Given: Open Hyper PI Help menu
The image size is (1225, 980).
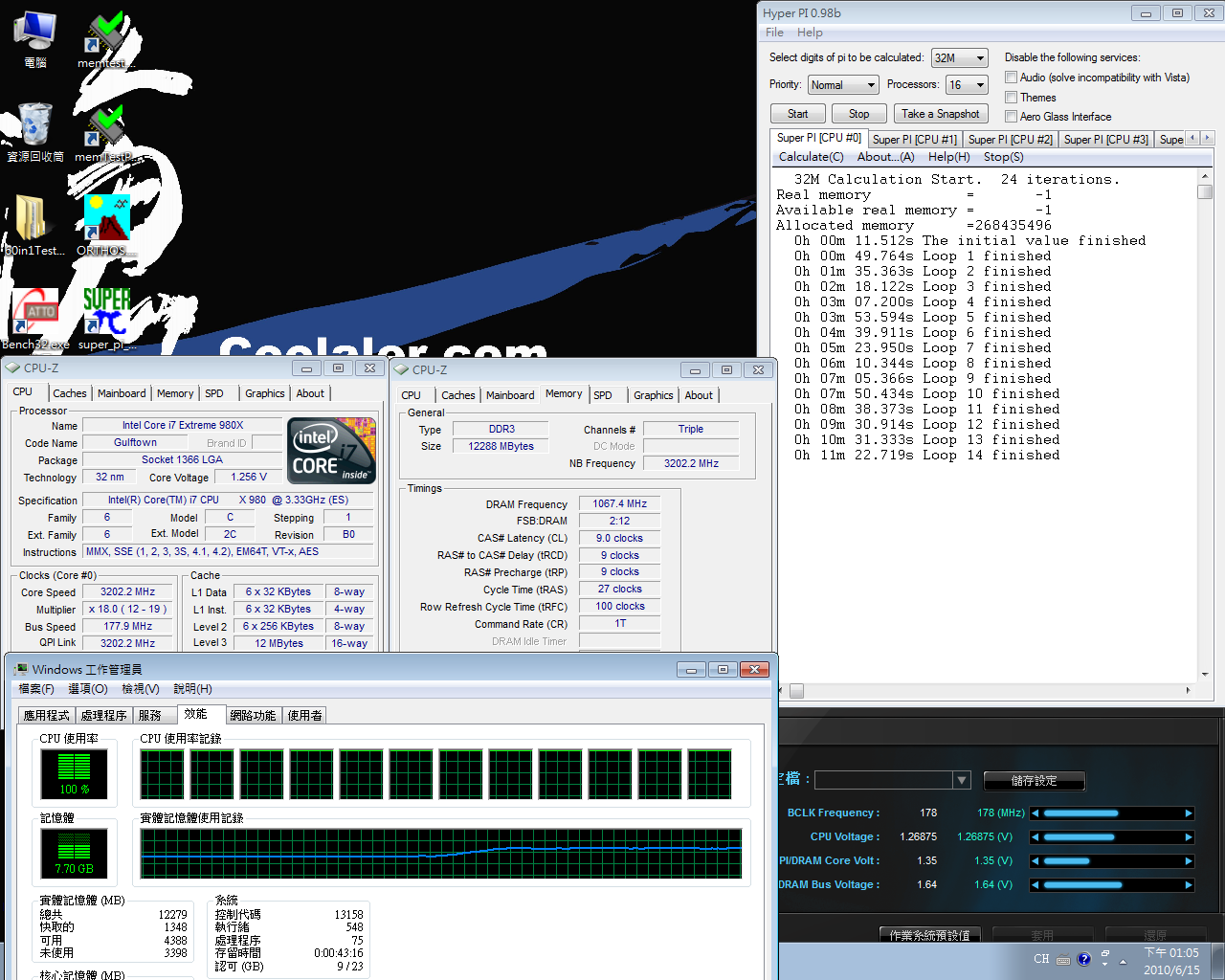Looking at the screenshot, I should (x=810, y=33).
